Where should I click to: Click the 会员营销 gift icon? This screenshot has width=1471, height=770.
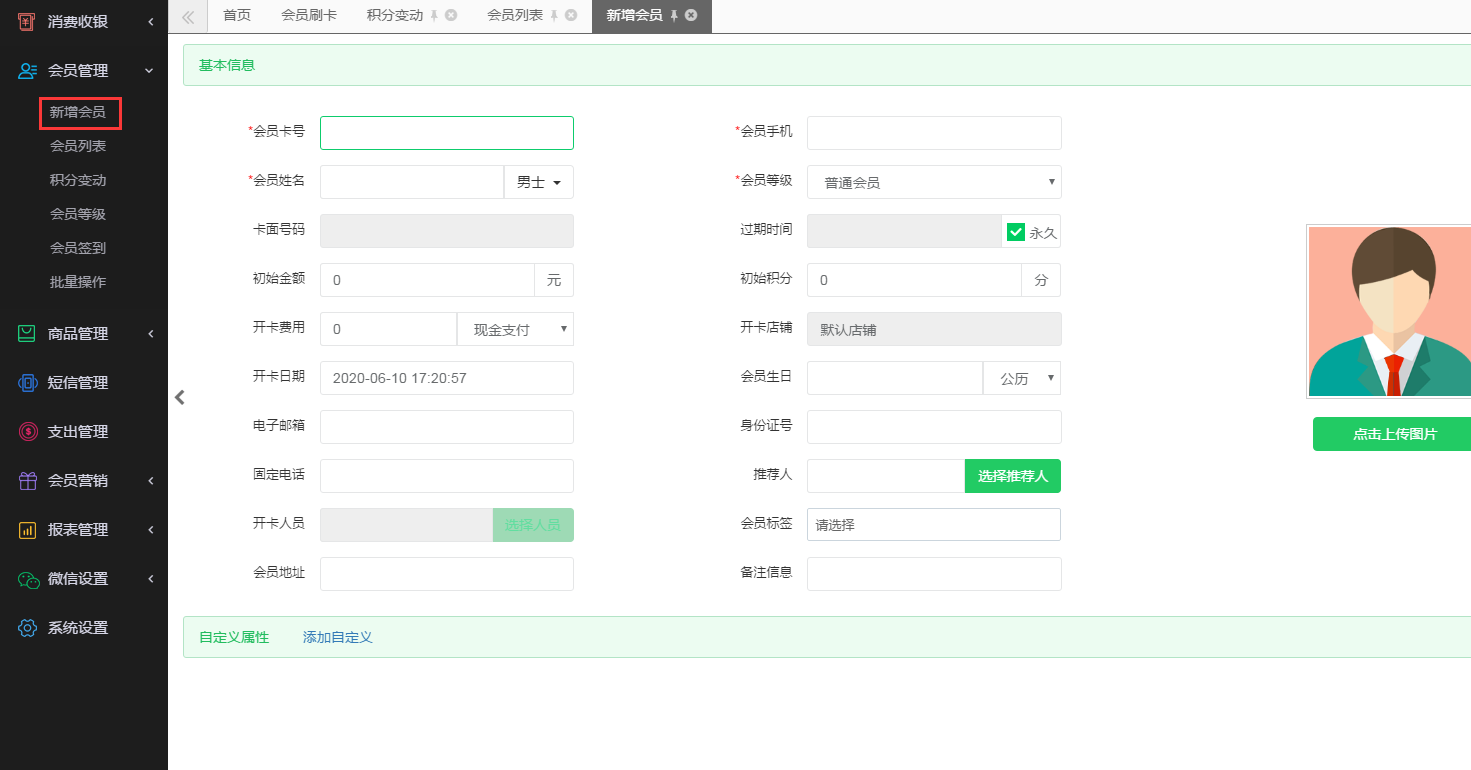pos(27,481)
